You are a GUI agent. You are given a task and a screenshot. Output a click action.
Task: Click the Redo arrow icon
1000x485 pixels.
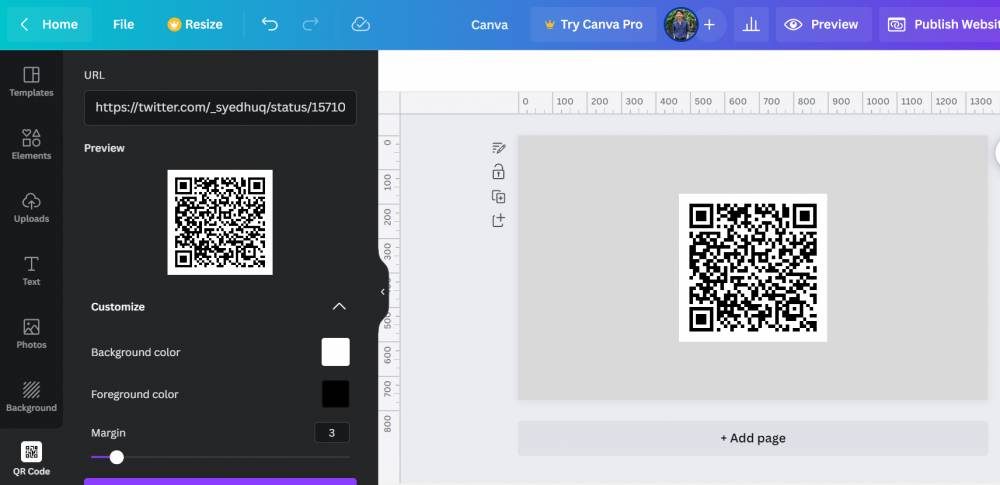(x=310, y=24)
